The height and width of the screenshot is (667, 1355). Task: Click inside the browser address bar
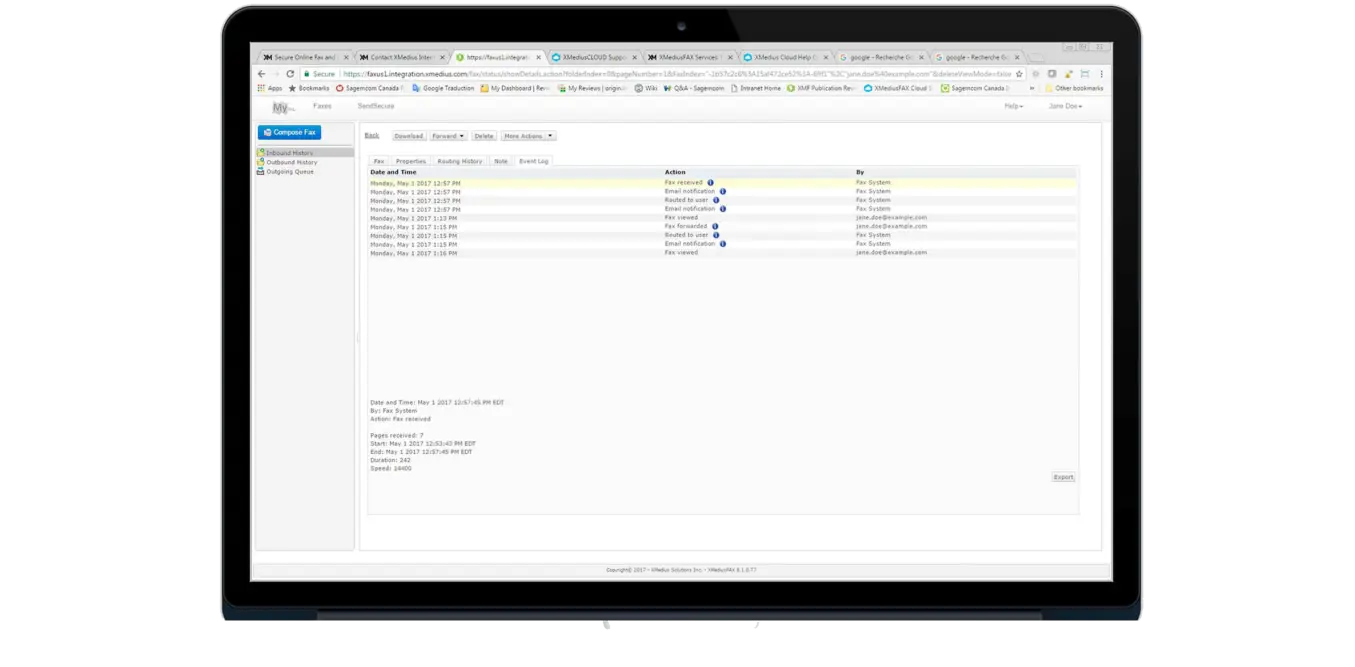click(660, 73)
